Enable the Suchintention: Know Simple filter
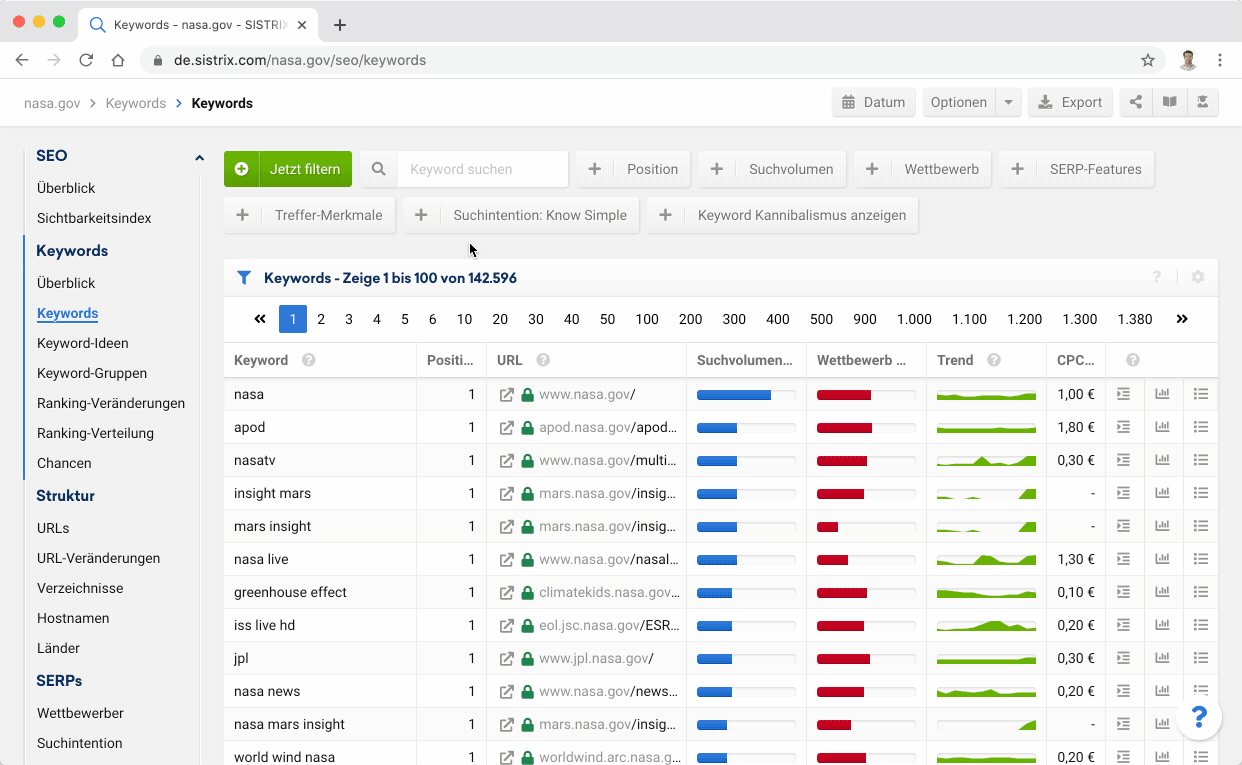Viewport: 1242px width, 765px height. [520, 215]
